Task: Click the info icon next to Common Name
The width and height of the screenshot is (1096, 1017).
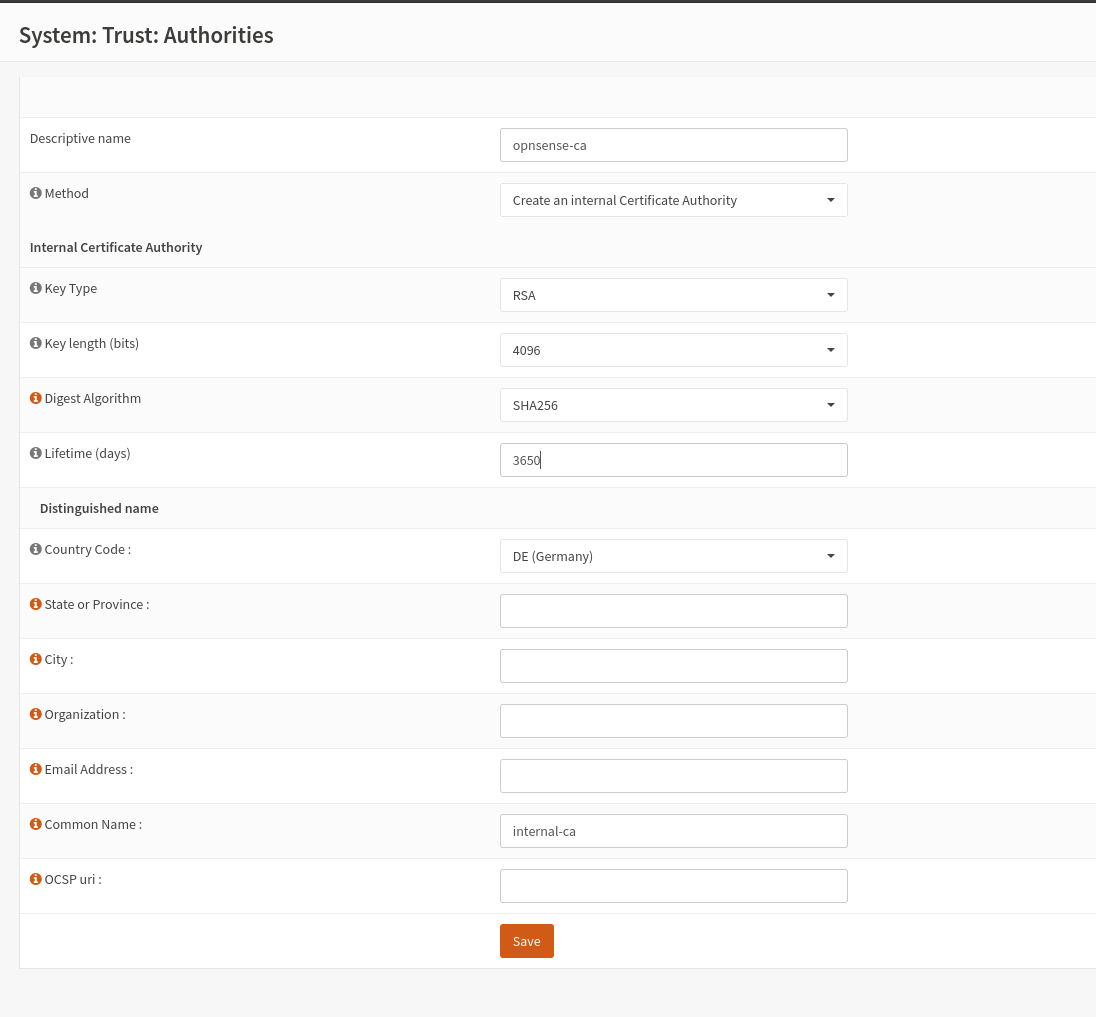Action: click(36, 825)
